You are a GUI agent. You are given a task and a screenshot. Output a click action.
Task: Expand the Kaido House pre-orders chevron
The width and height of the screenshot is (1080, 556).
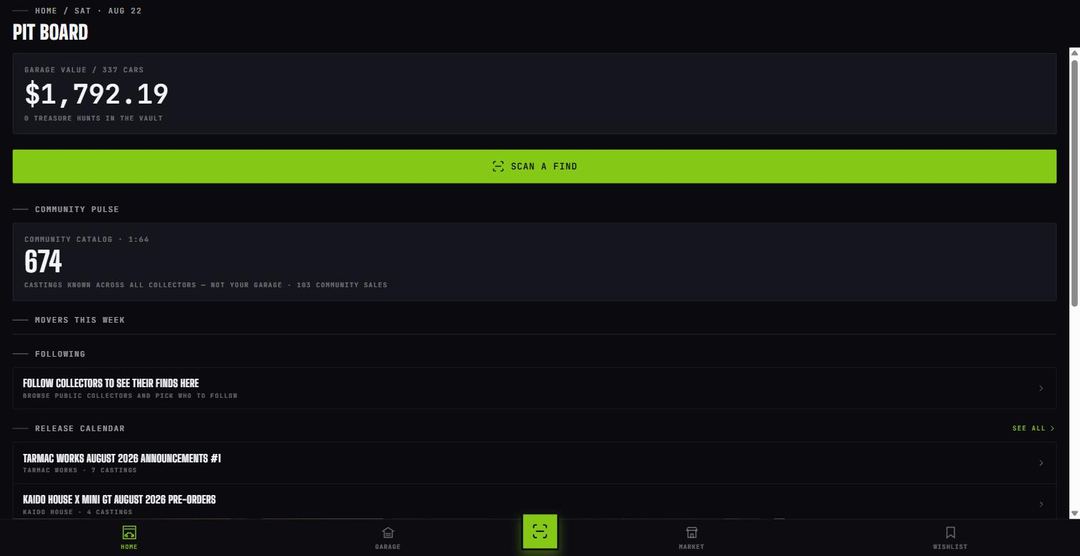1041,504
